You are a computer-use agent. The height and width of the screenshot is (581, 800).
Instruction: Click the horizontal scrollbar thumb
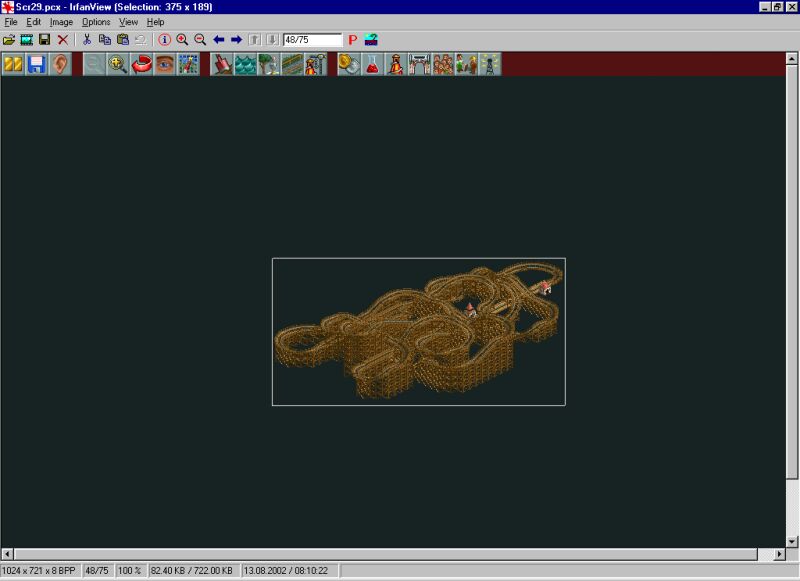tap(386, 553)
